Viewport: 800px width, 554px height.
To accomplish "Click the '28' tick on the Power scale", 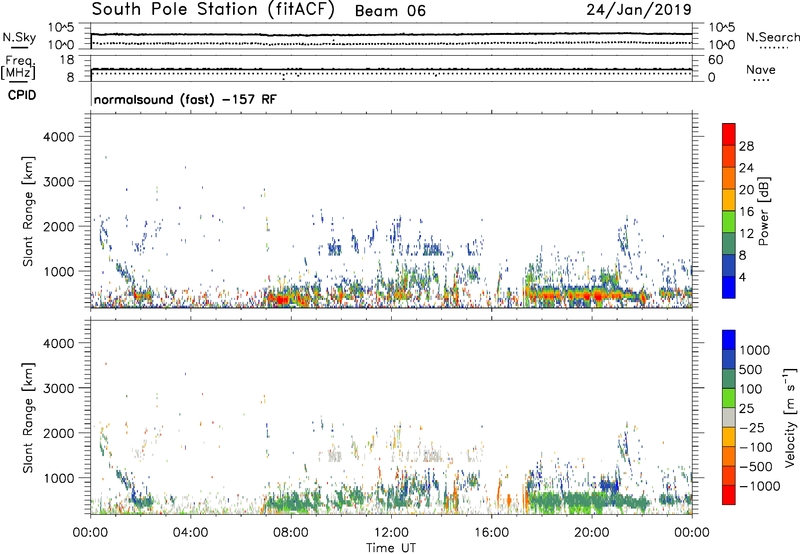I will pos(746,146).
